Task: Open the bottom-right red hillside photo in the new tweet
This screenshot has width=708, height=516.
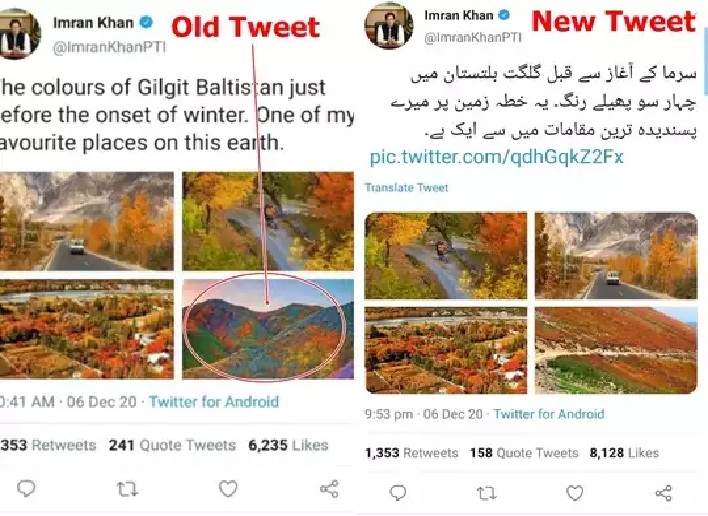Action: coord(615,350)
